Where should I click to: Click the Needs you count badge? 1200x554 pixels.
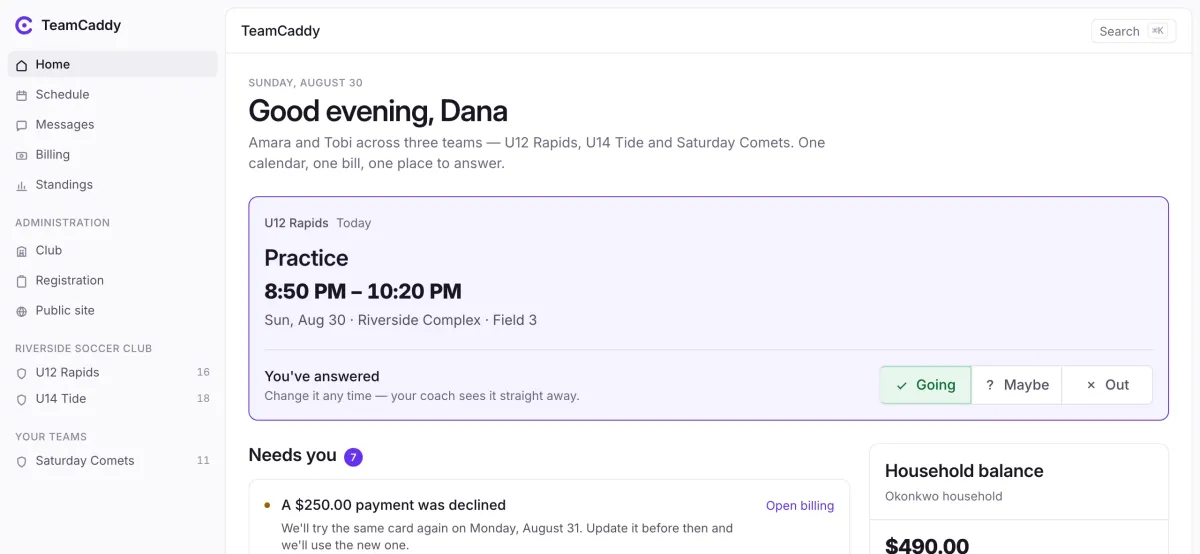[x=353, y=457]
